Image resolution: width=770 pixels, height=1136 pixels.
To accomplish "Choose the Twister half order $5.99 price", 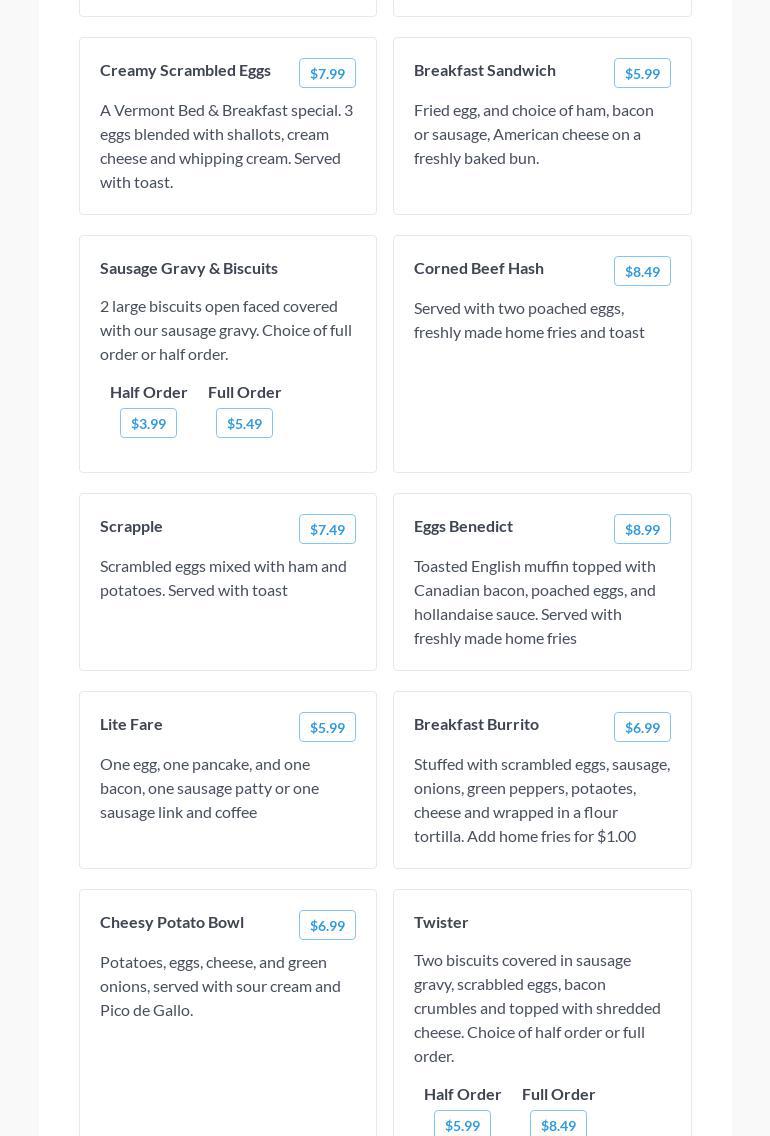I will [x=462, y=1124].
